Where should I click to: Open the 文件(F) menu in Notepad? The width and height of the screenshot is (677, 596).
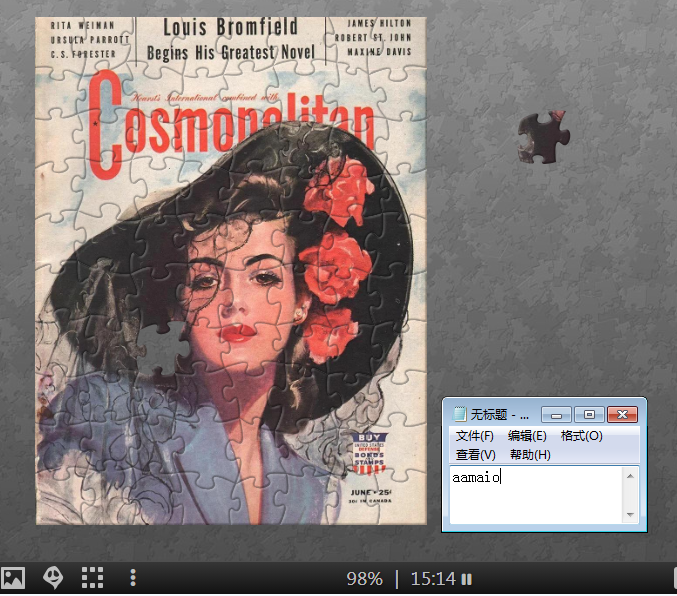click(475, 436)
